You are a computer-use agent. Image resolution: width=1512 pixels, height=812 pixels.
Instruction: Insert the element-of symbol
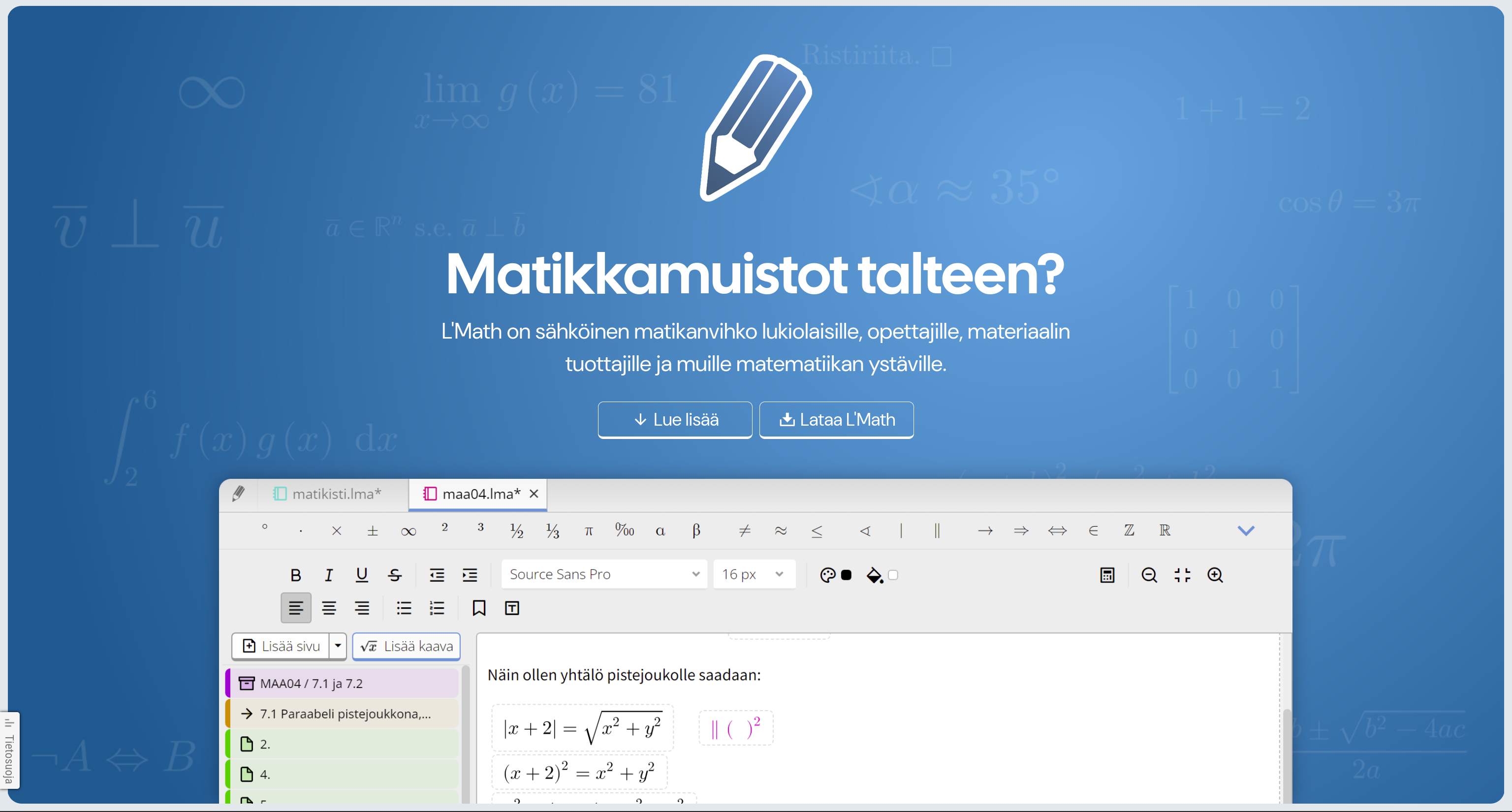(x=1093, y=531)
